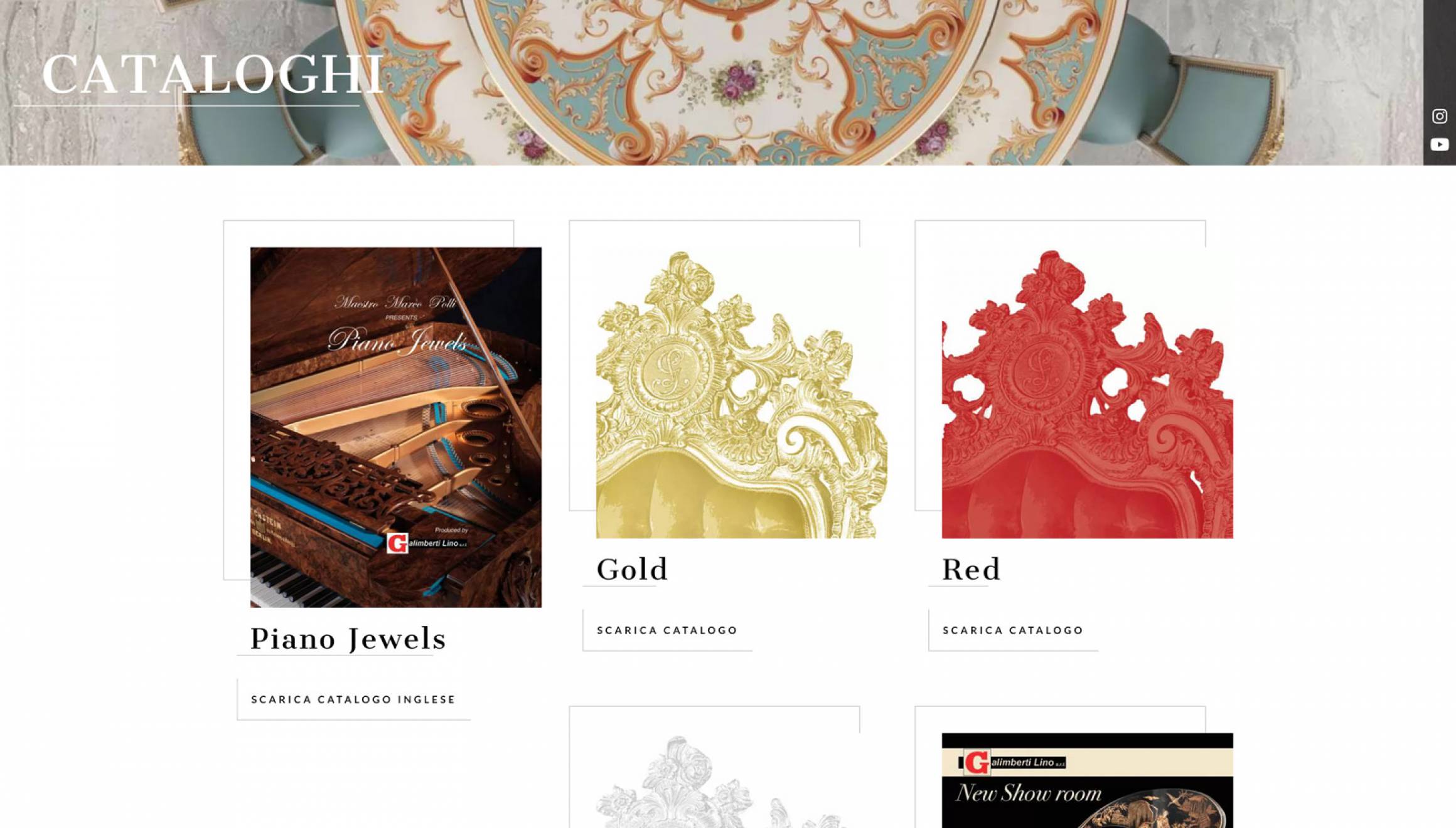The image size is (1456, 828).
Task: Click the CATALOGHI page heading
Action: click(x=212, y=74)
